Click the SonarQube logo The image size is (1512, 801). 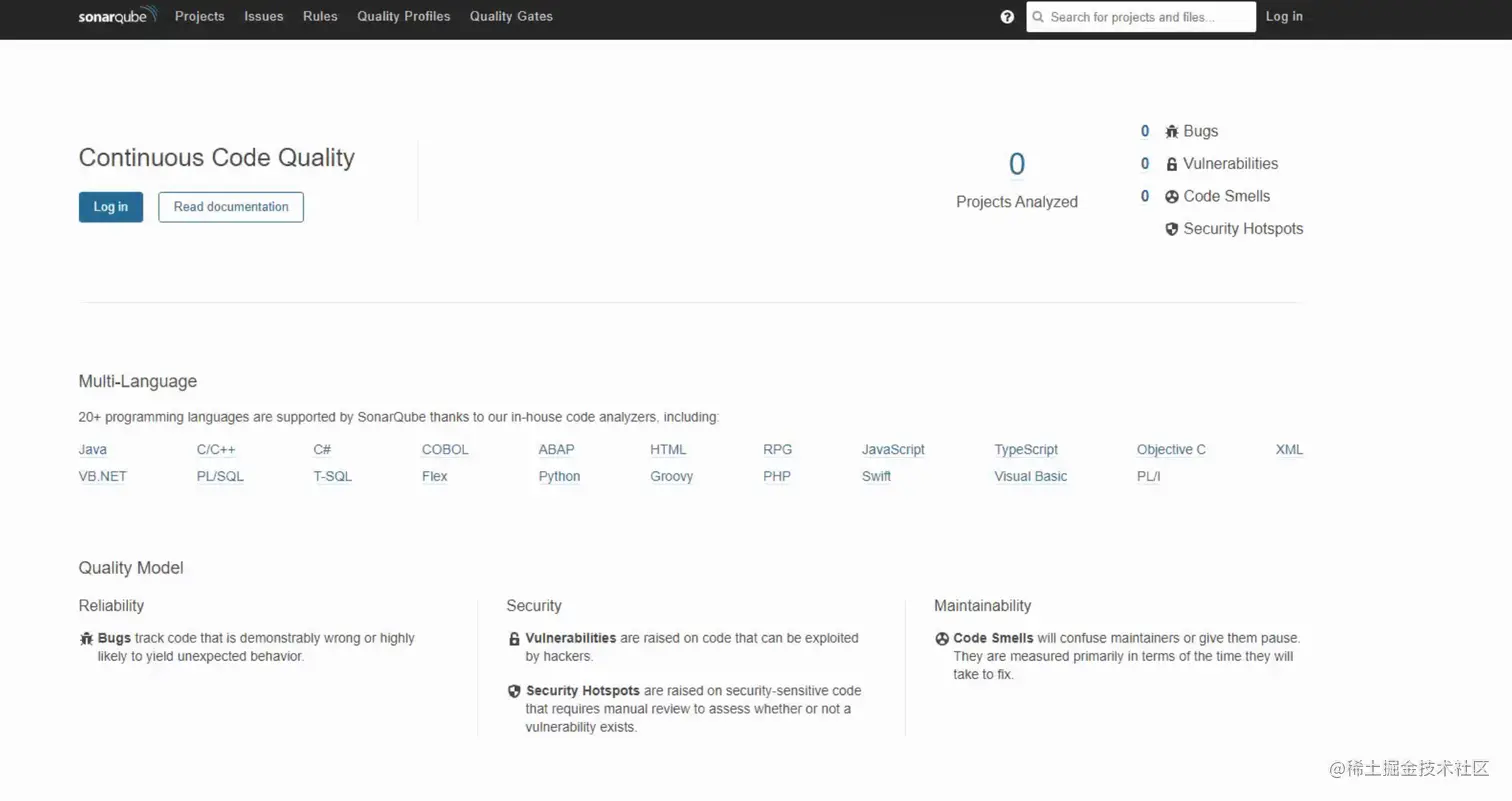click(117, 16)
